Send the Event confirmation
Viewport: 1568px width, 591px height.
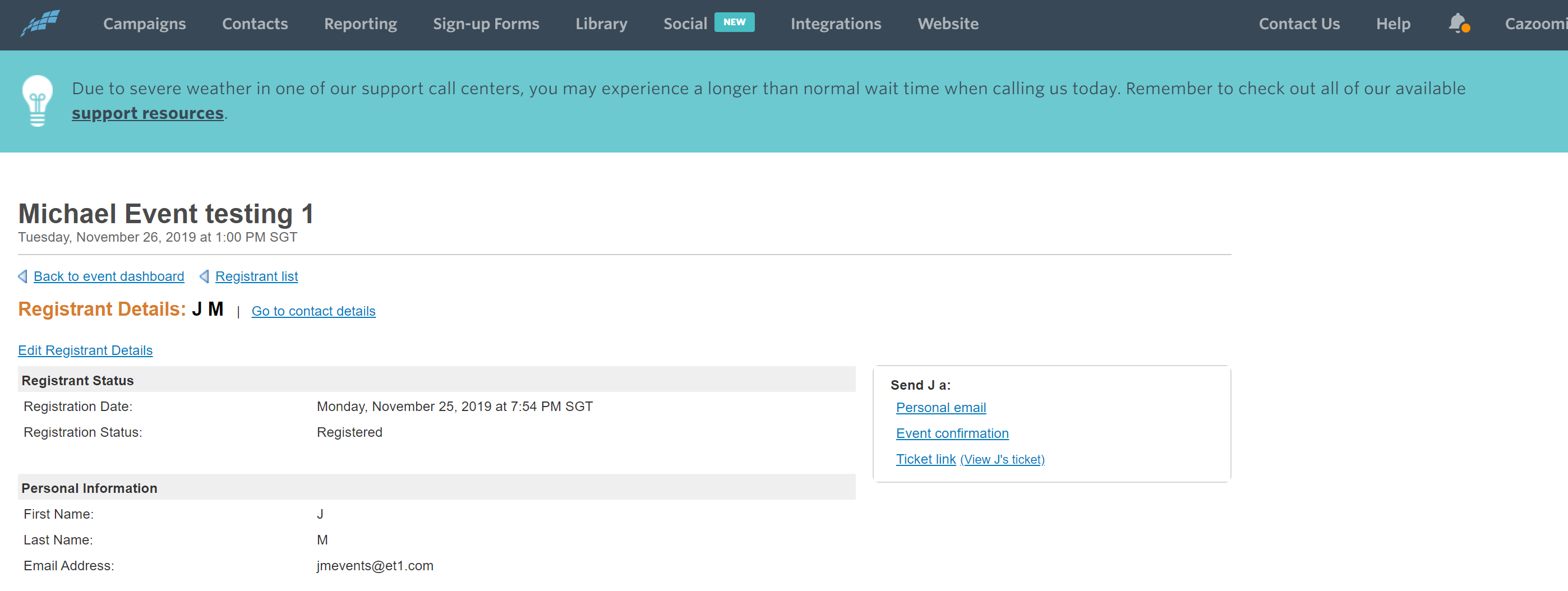(x=953, y=433)
